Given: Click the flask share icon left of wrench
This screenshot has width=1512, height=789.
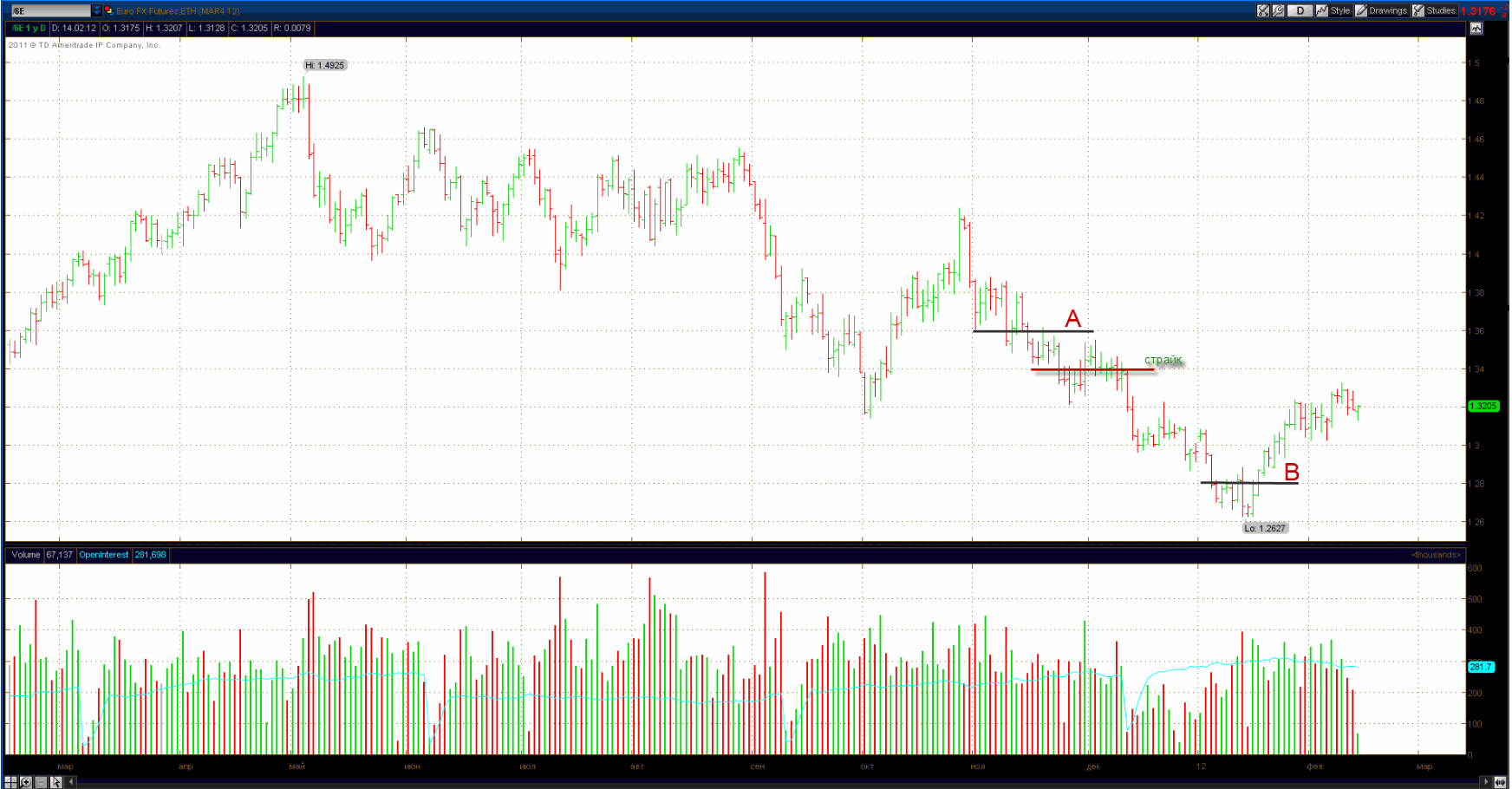Looking at the screenshot, I should (x=1263, y=11).
